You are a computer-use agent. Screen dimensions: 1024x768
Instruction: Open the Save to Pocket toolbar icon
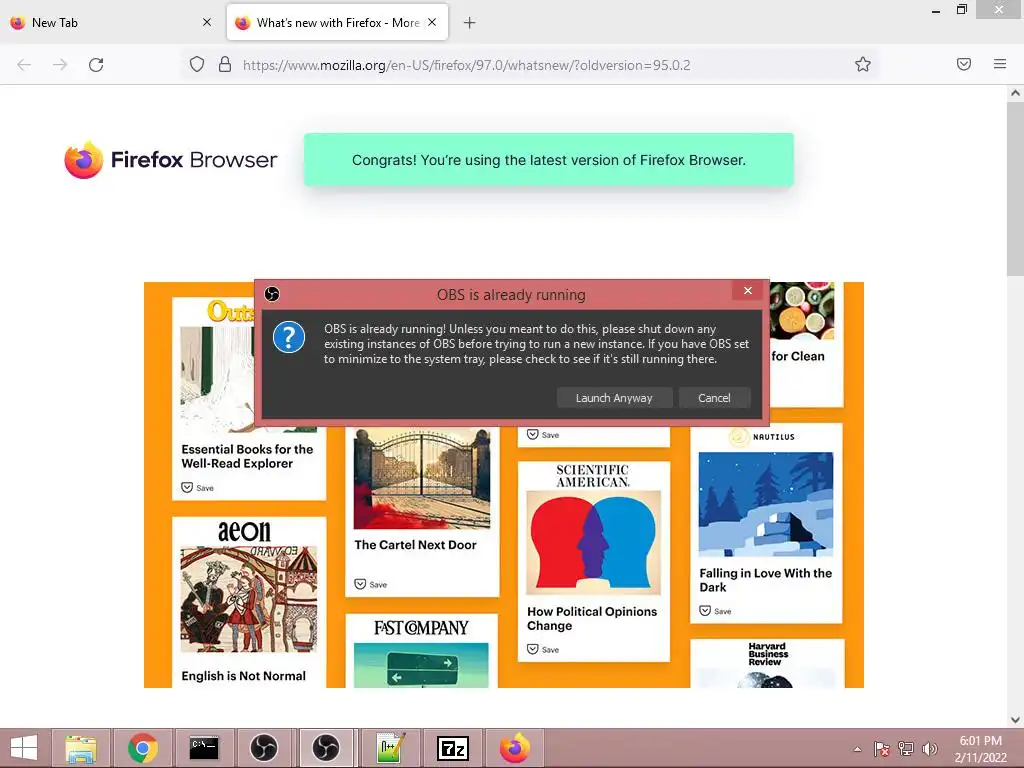coord(964,64)
